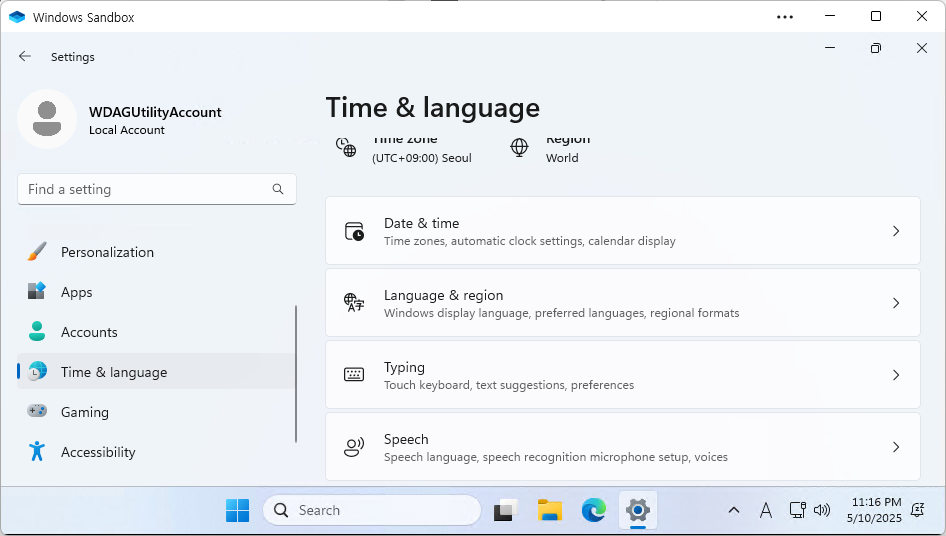Open the Windows Start menu
The height and width of the screenshot is (536, 946).
coord(237,511)
